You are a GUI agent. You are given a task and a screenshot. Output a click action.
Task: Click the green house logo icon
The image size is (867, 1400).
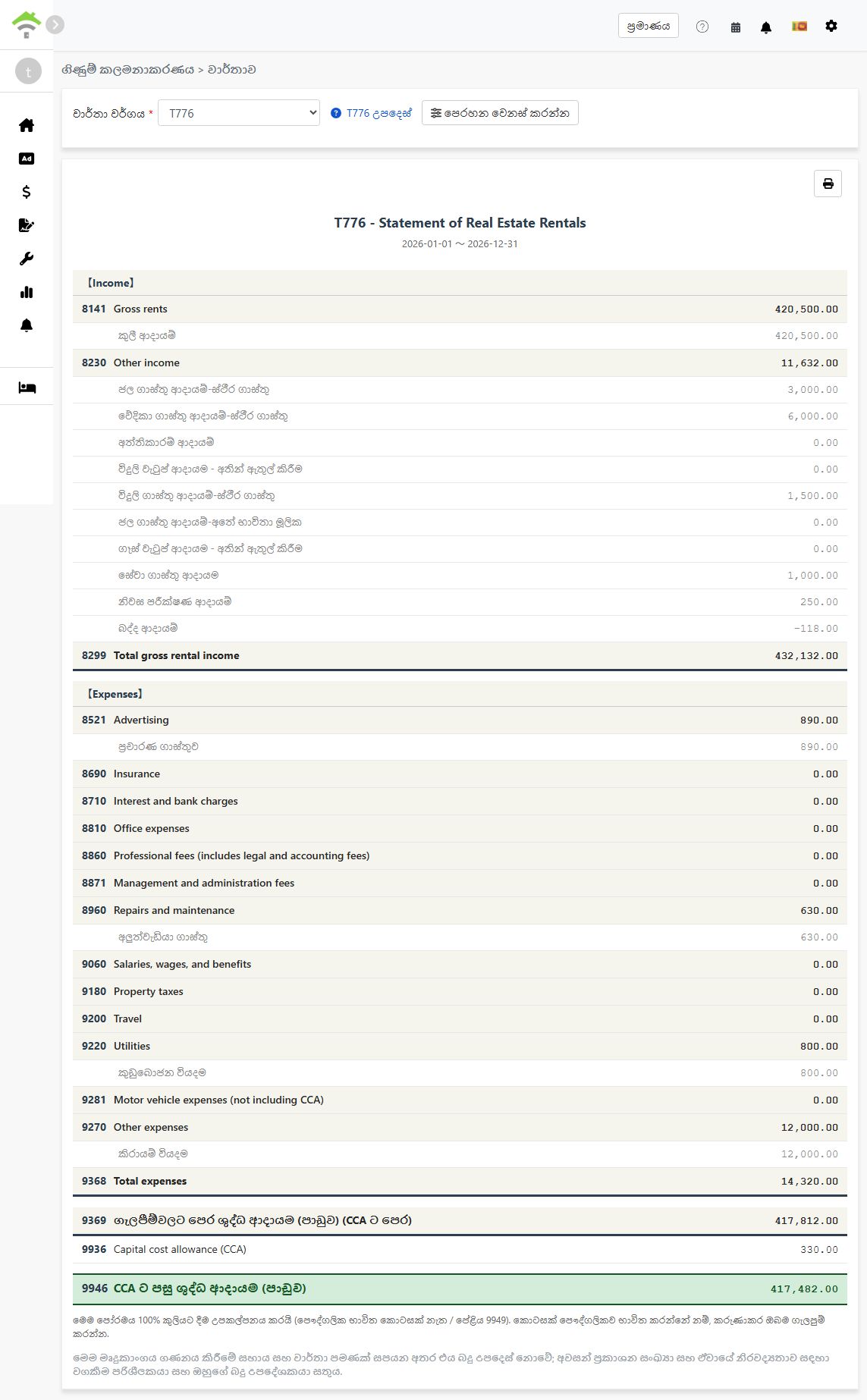point(27,25)
